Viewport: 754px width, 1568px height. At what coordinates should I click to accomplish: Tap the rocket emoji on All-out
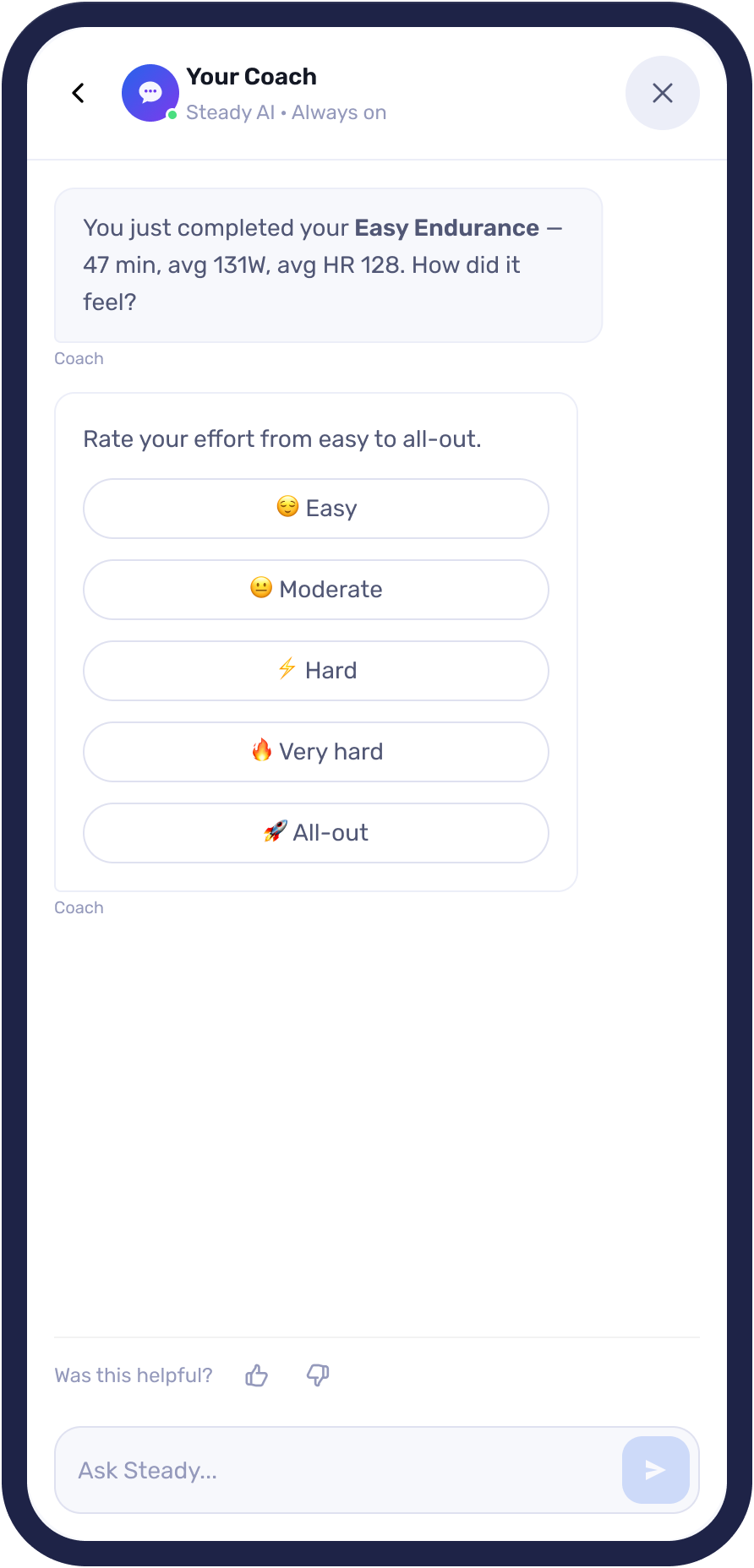[x=275, y=832]
